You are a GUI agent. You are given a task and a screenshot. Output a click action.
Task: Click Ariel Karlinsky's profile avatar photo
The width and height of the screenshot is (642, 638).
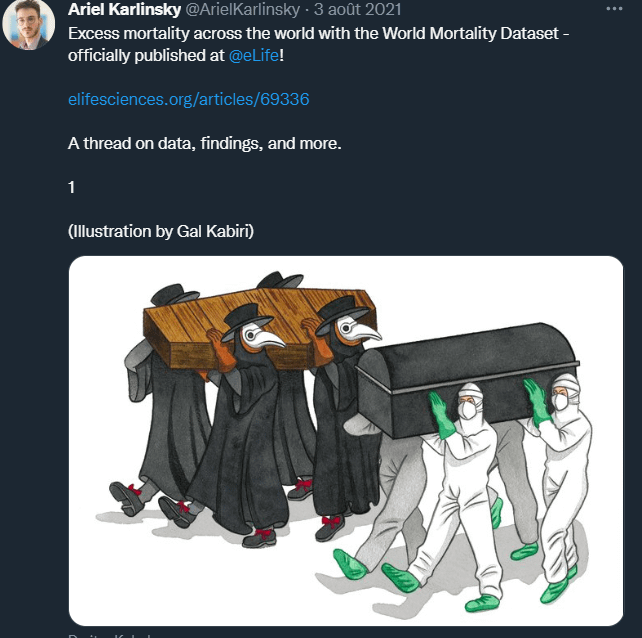click(x=29, y=25)
